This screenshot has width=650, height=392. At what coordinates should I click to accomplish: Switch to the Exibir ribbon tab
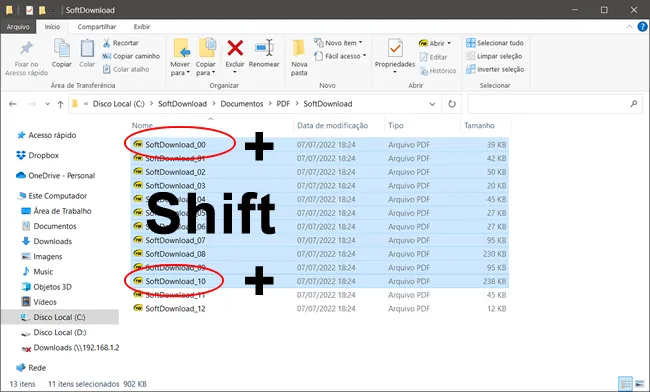(x=142, y=27)
